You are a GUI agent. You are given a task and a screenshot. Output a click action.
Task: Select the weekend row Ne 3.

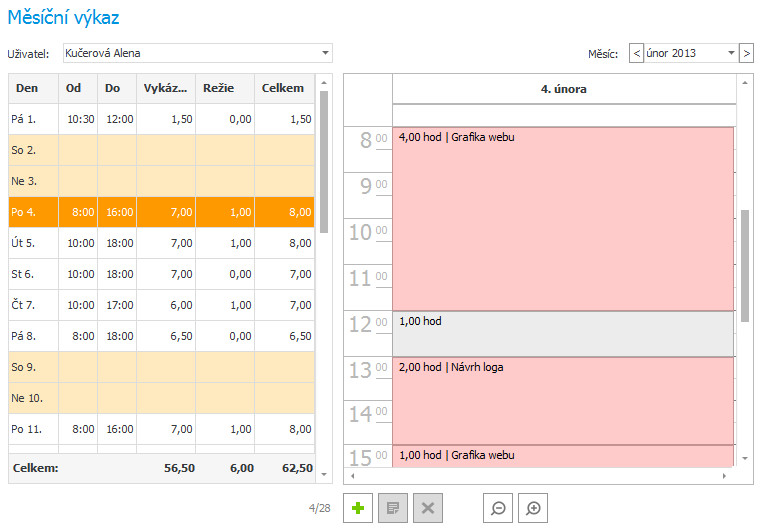pyautogui.click(x=161, y=181)
